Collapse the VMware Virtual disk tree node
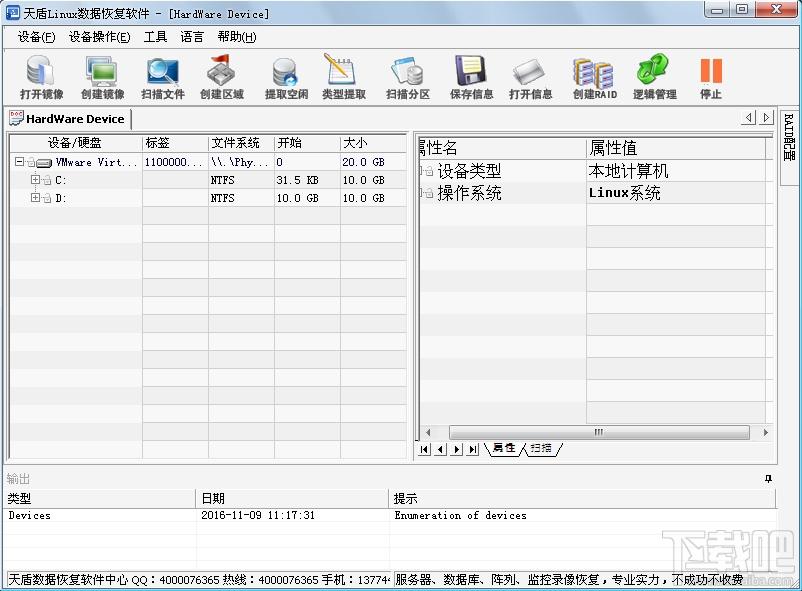 pyautogui.click(x=19, y=162)
